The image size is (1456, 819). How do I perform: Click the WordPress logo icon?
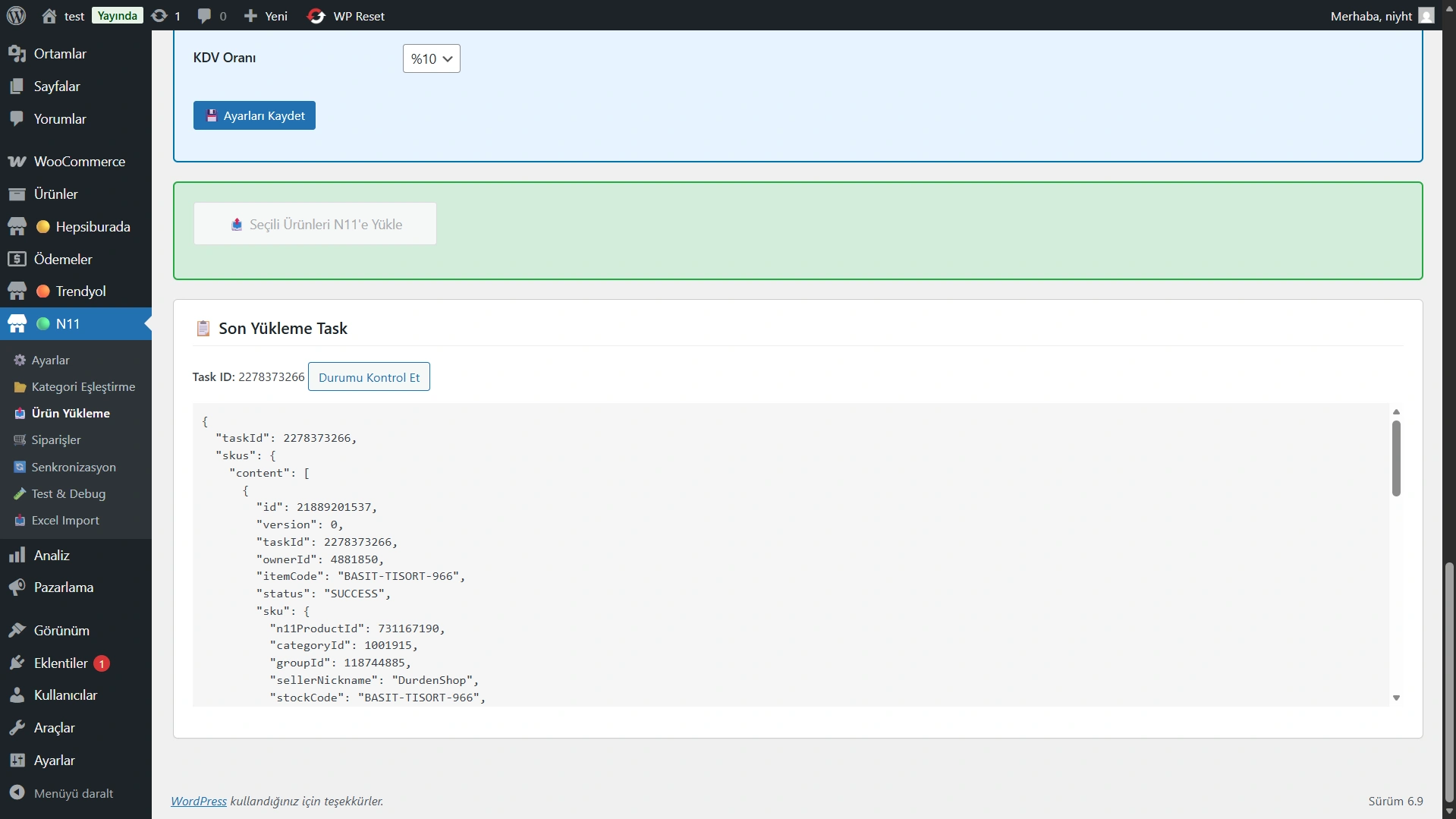tap(16, 16)
